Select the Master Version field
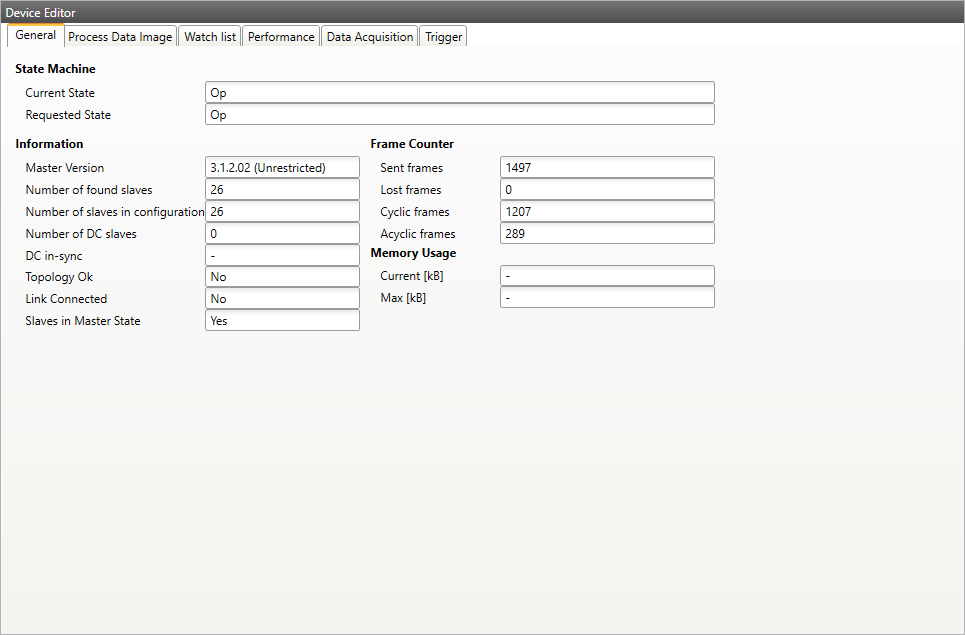Screen dimensions: 965x635 click(x=281, y=168)
